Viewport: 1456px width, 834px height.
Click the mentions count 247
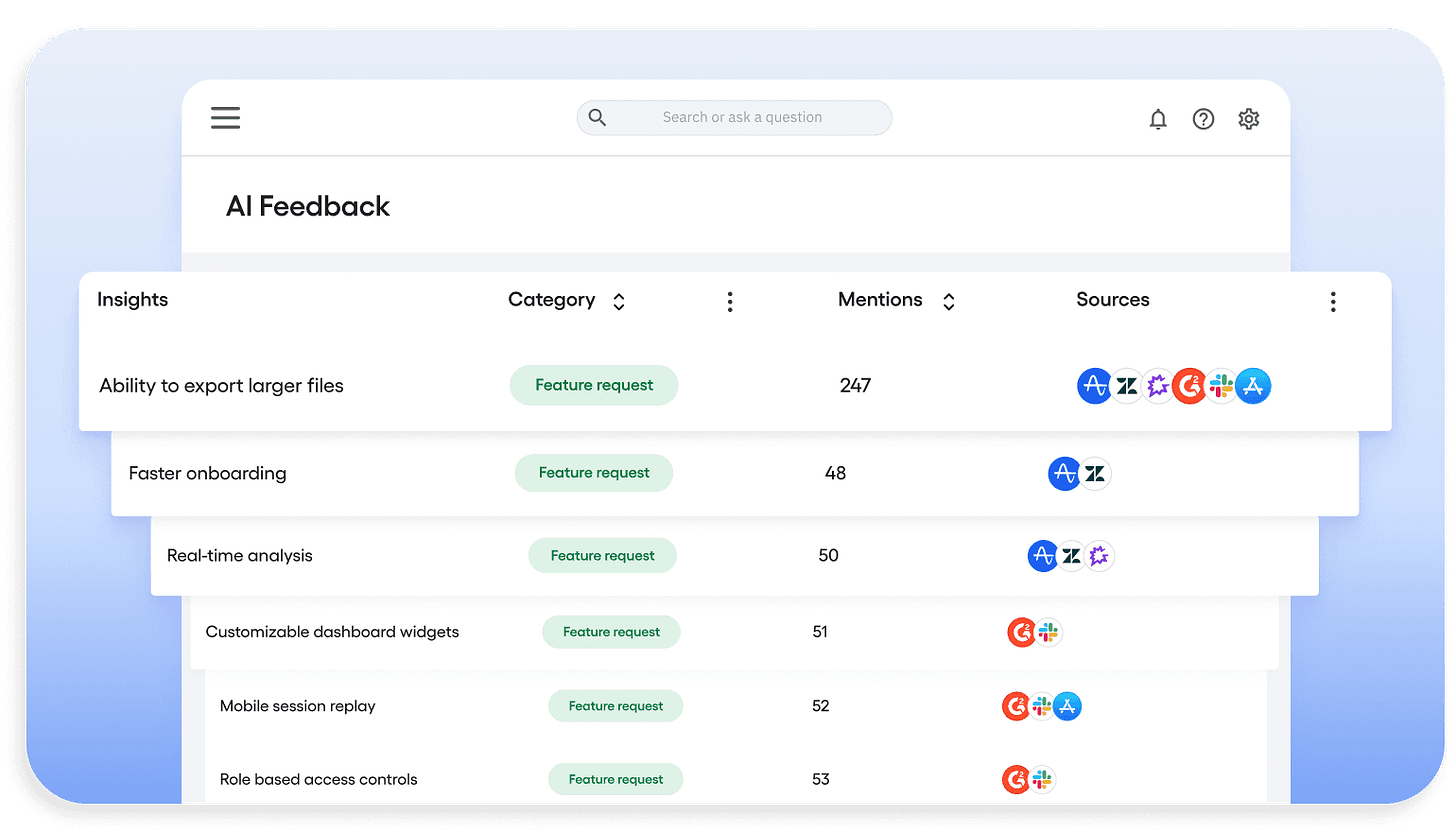point(855,385)
